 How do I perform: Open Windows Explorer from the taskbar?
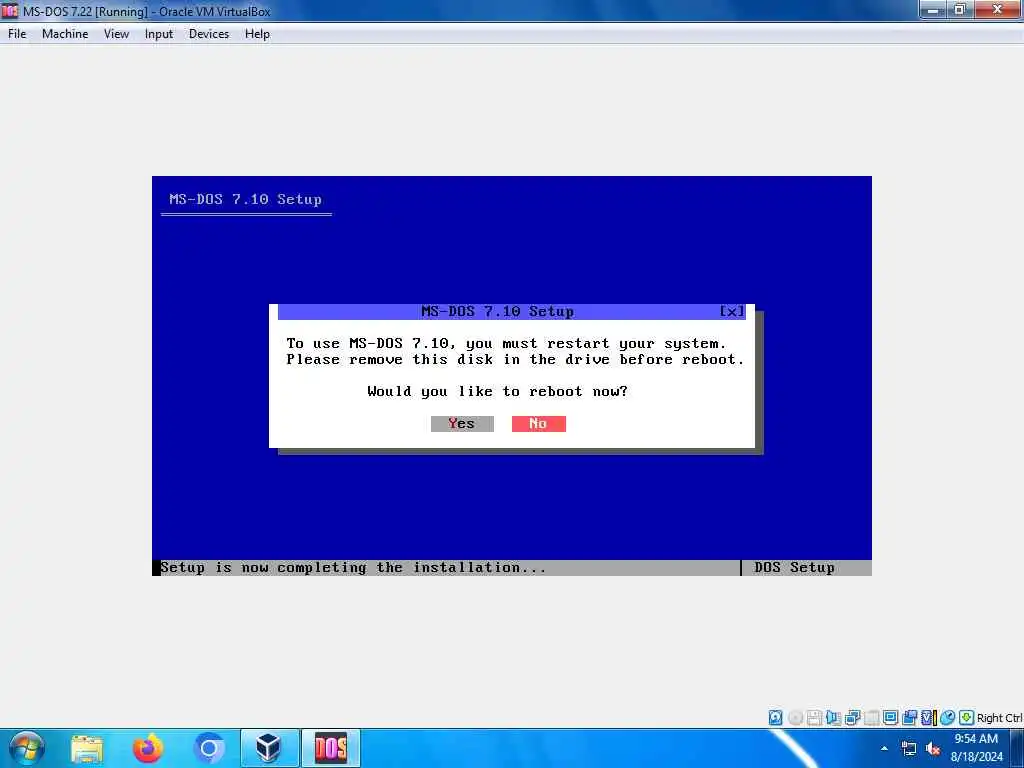86,748
